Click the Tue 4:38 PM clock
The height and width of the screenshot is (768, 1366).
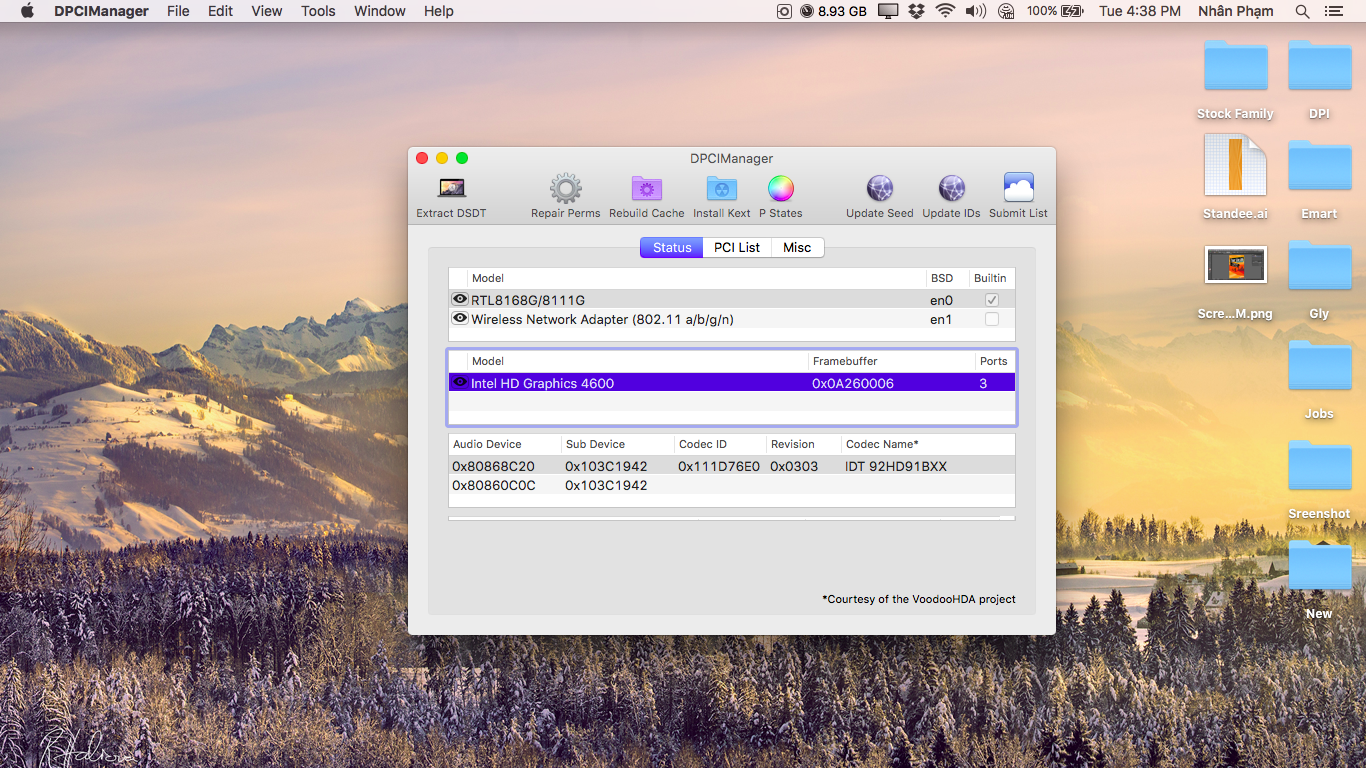1140,11
